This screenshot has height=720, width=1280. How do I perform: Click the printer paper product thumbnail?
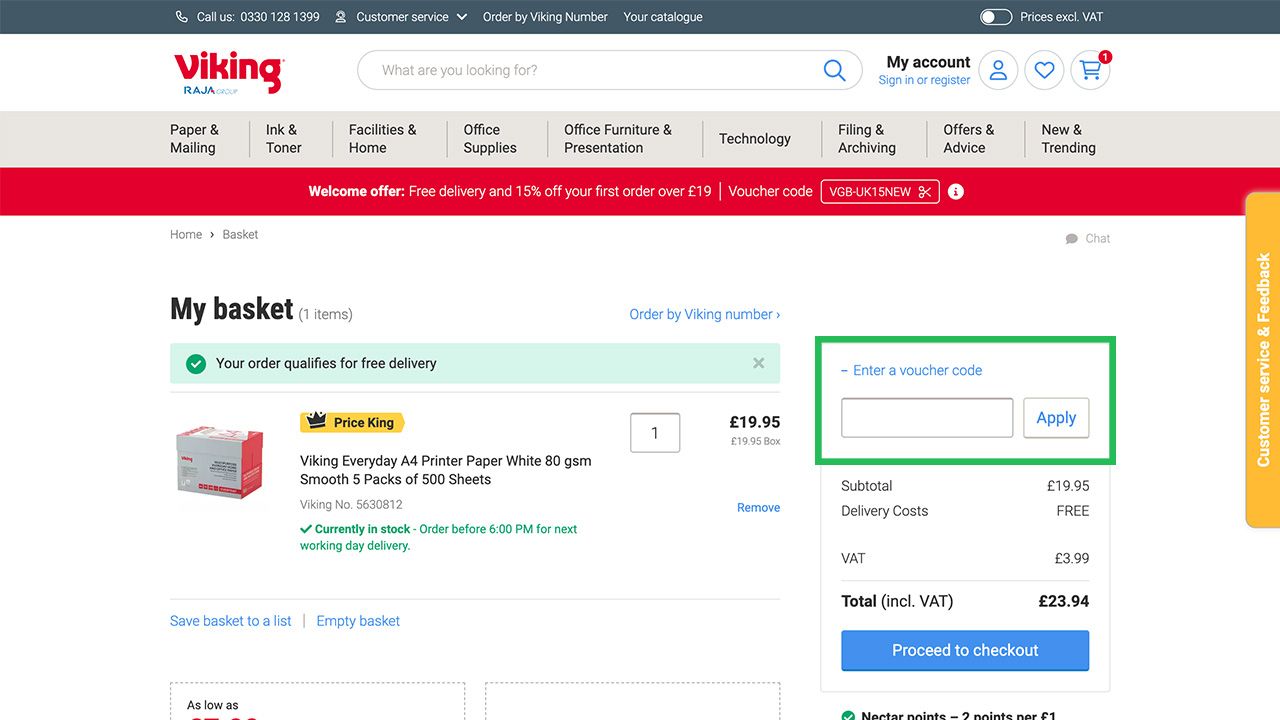tap(220, 460)
